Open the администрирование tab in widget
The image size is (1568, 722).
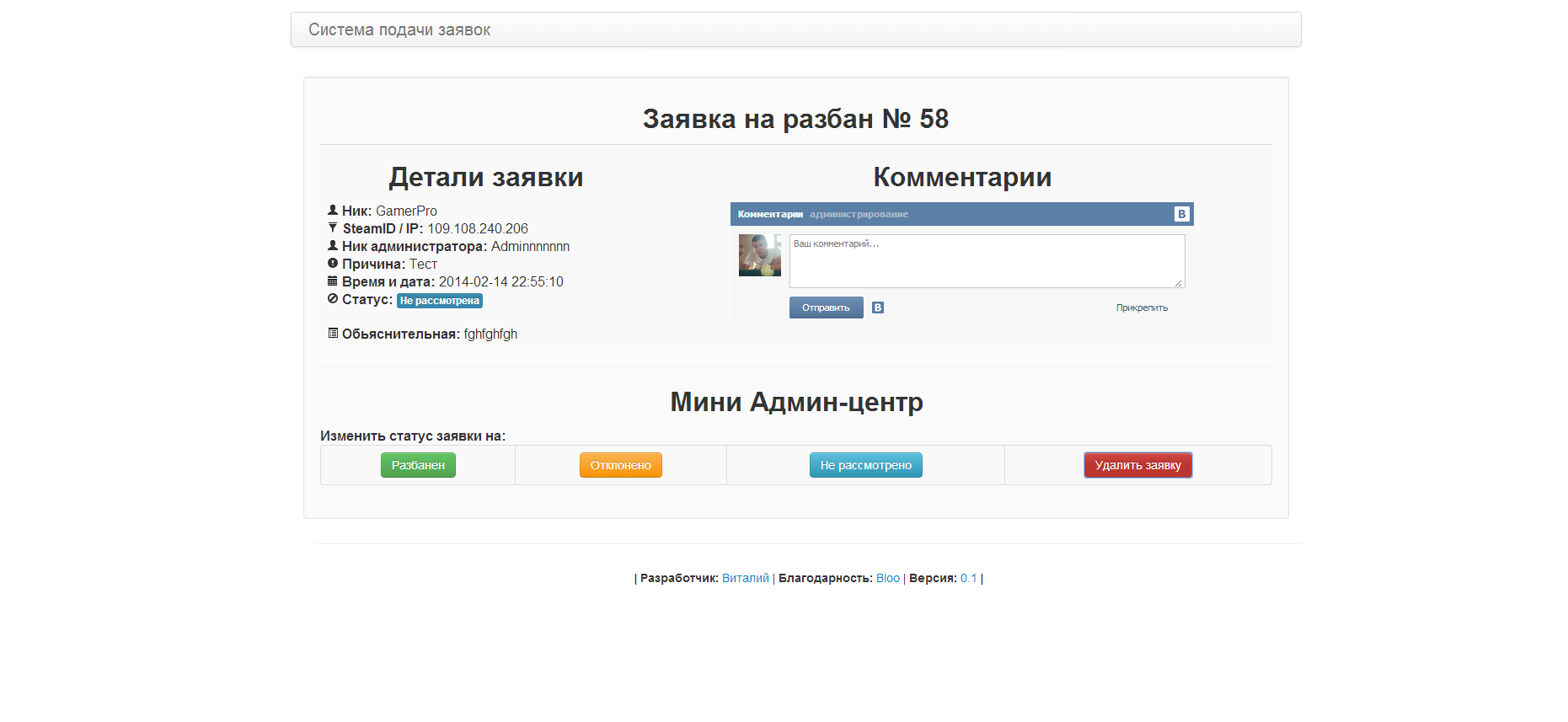[x=859, y=214]
